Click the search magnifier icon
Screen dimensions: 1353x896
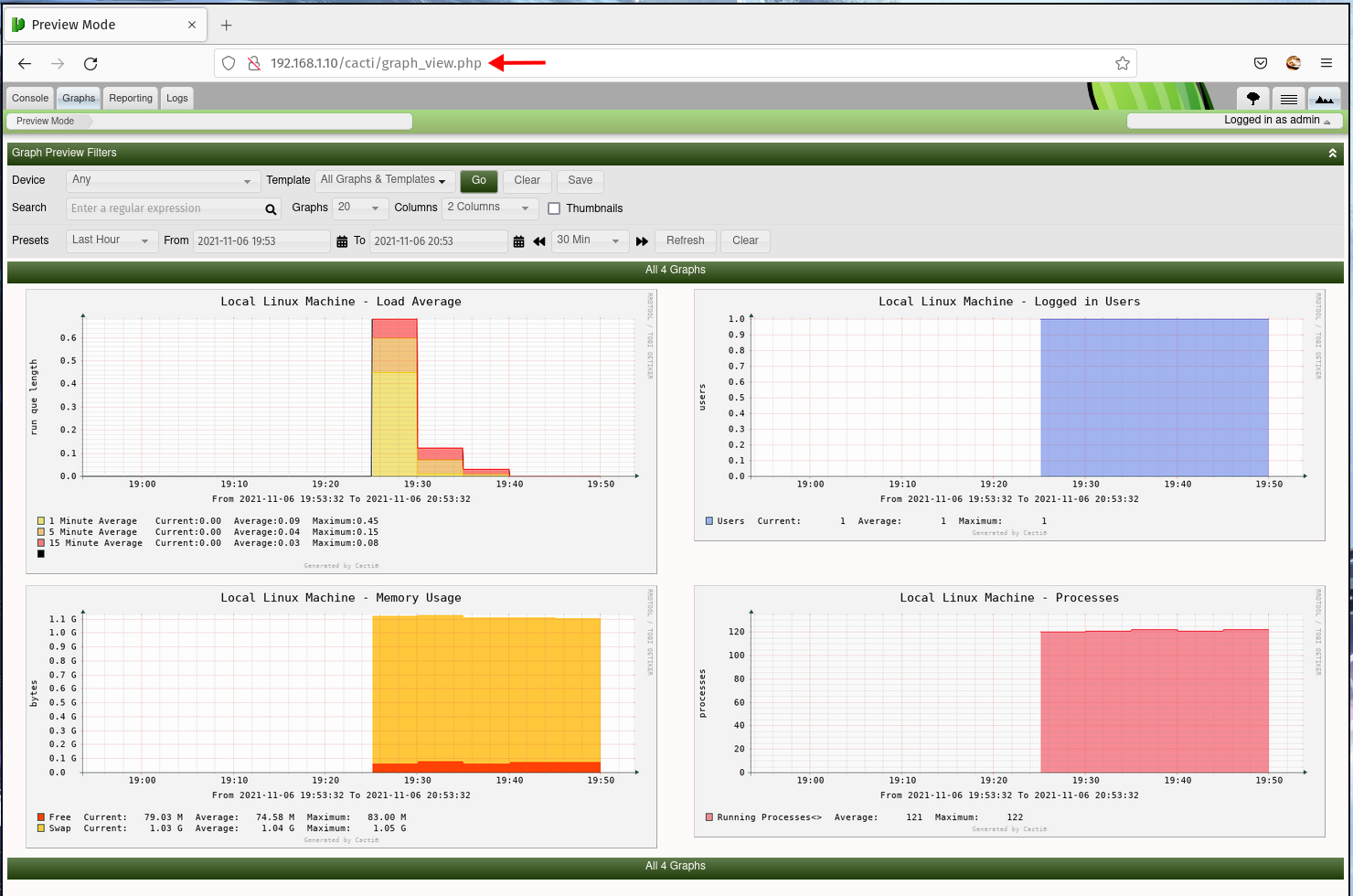tap(271, 209)
